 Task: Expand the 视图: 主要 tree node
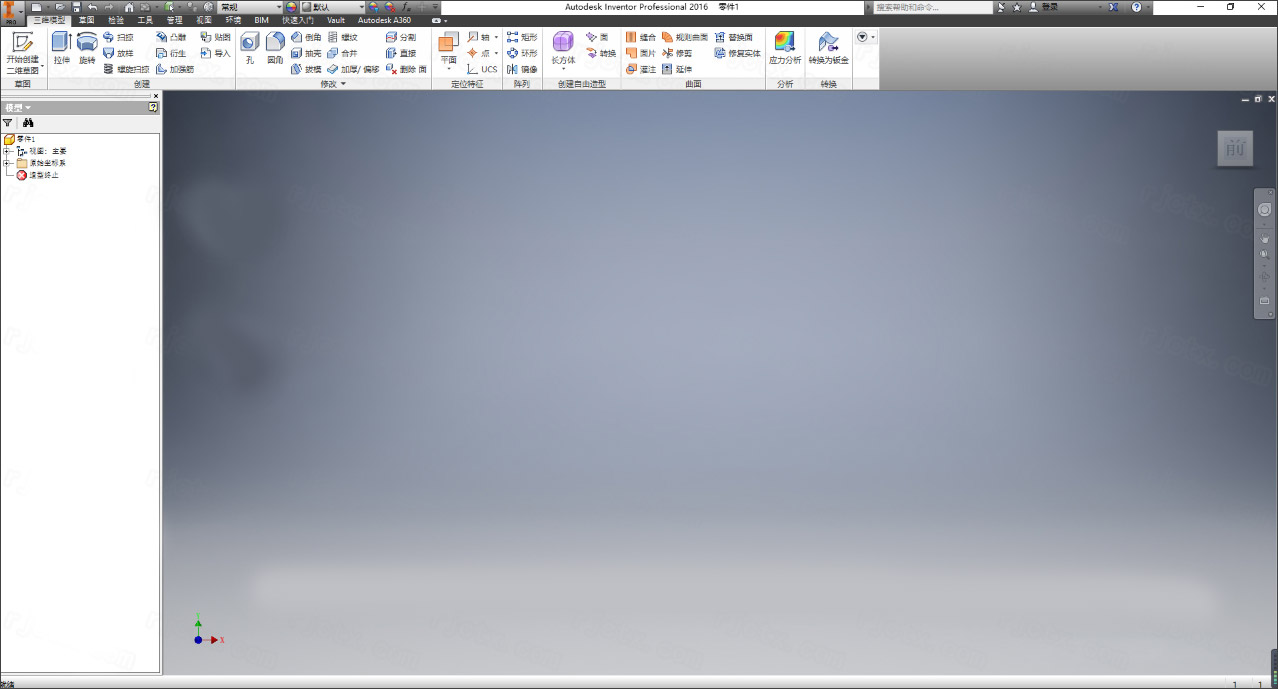pyautogui.click(x=5, y=150)
